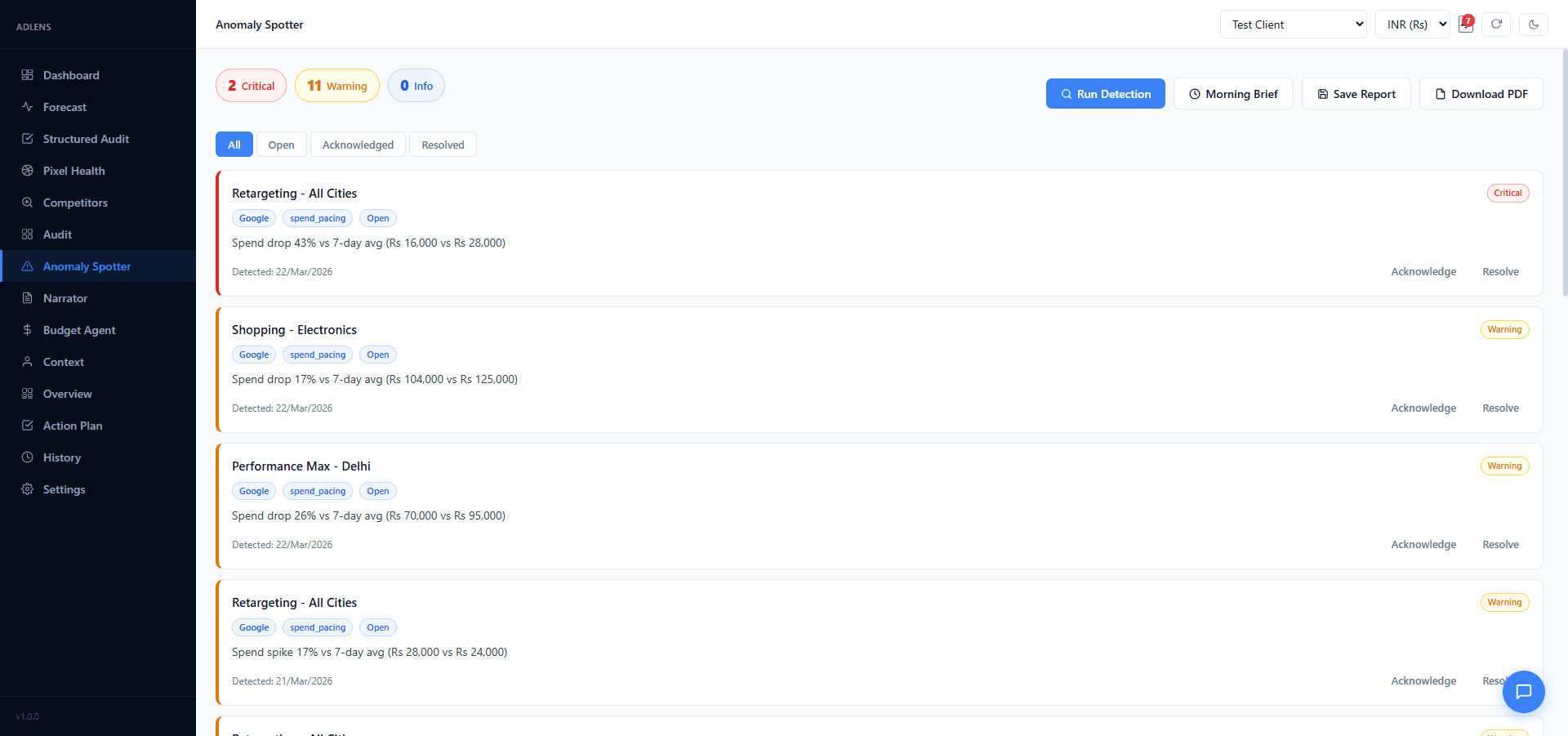Click the History clock icon in sidebar
This screenshot has width=1568, height=736.
(27, 457)
